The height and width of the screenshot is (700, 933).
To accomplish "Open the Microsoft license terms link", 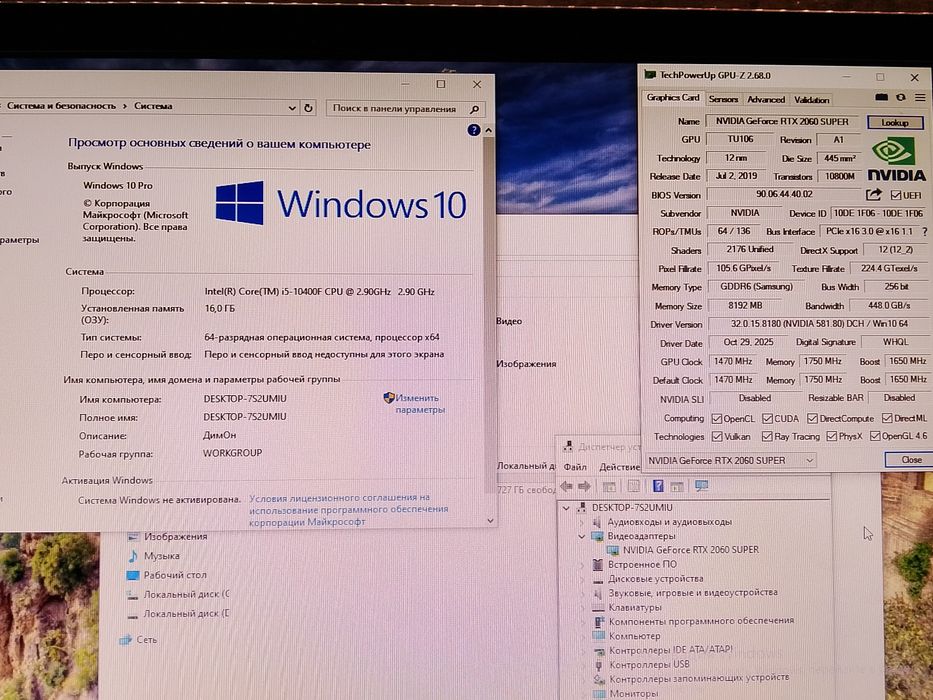I will pos(349,510).
